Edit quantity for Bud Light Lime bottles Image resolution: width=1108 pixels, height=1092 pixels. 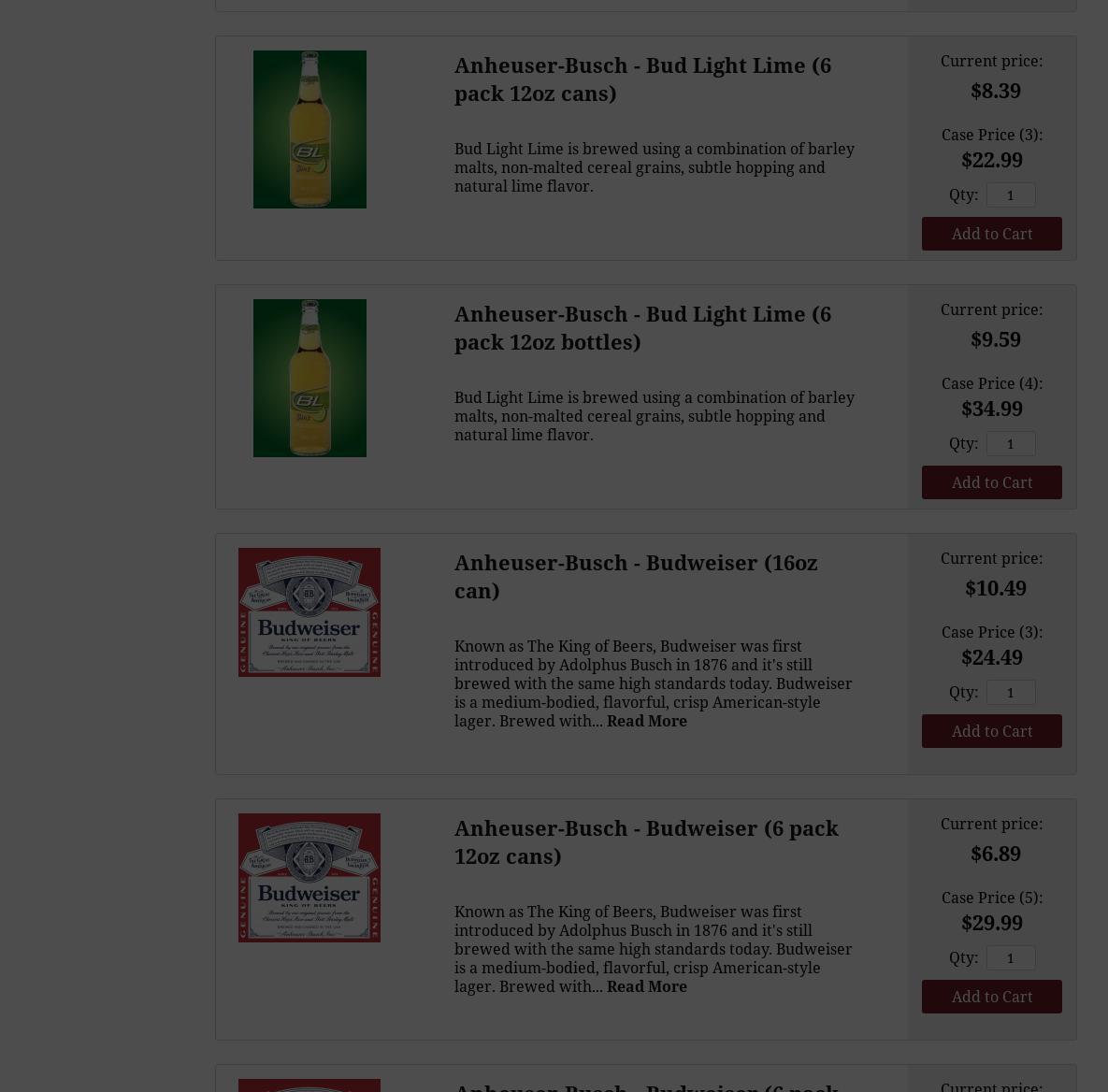[x=1011, y=443]
